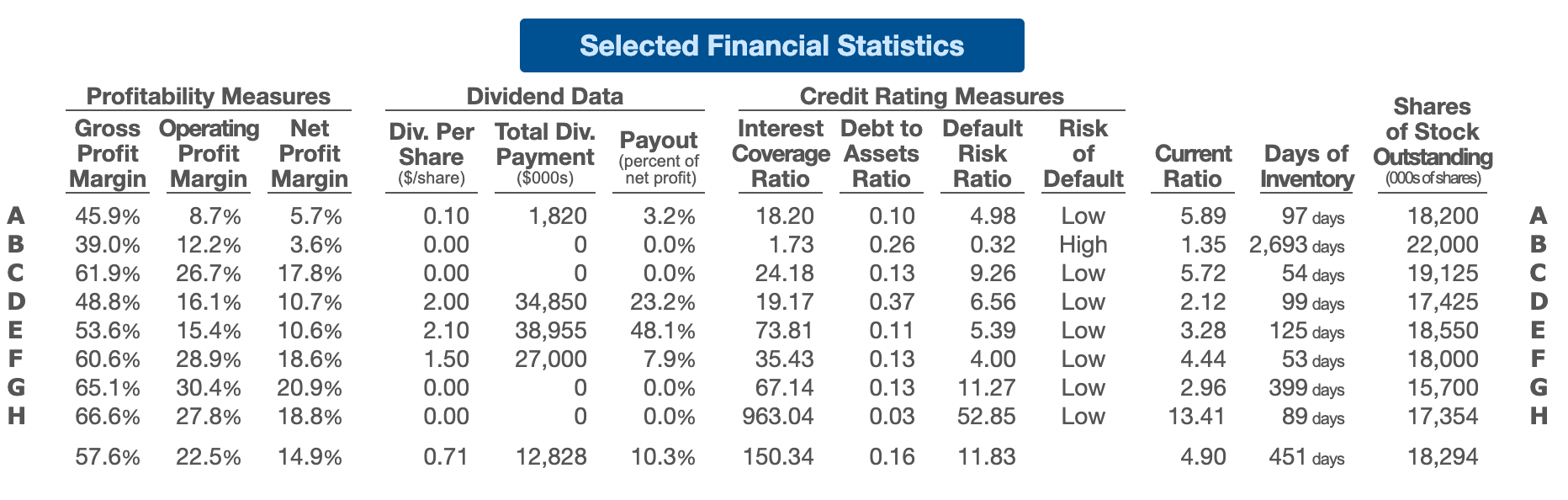
Task: Select the average current ratio value 4.90
Action: click(1203, 457)
